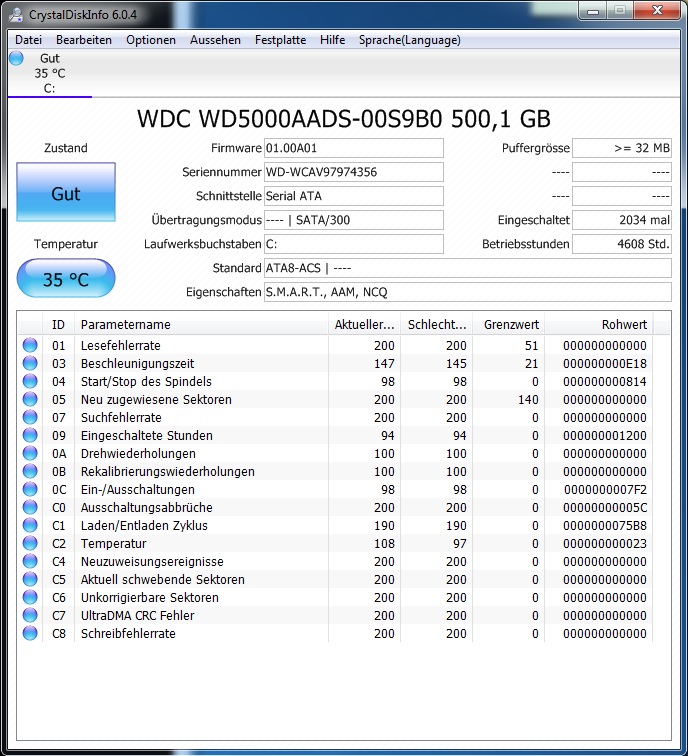Click the Laufwerksbuchstaben field C:

click(x=354, y=244)
